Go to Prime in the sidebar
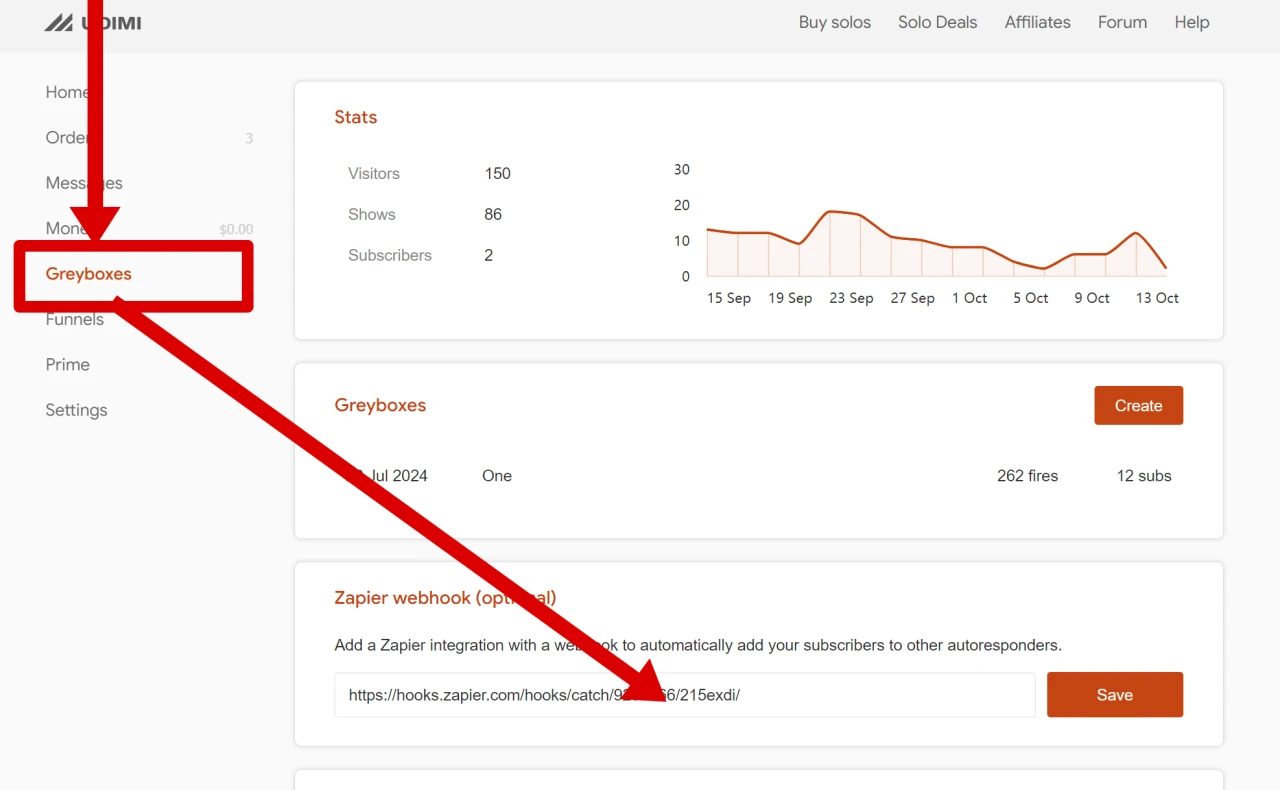Screen dimensions: 1280x790 point(68,365)
